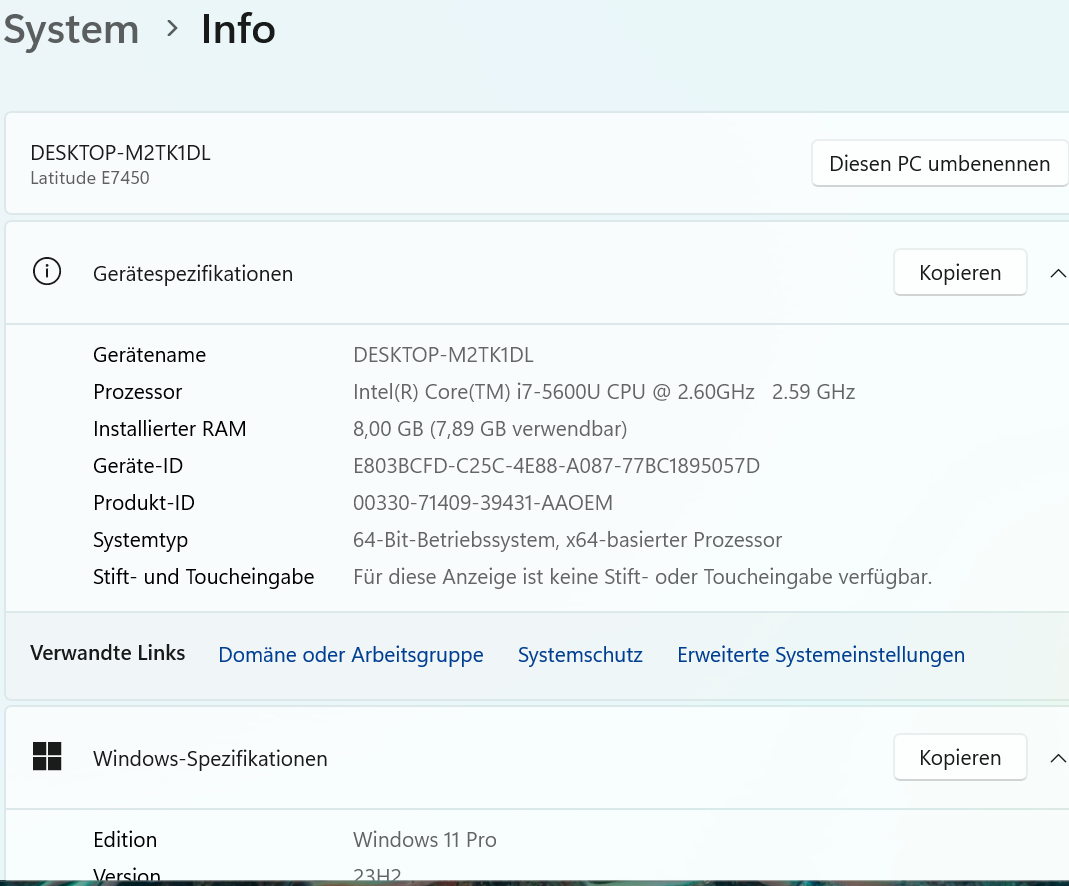The image size is (1069, 886).
Task: Open Domäne oder Arbeitsgruppe link
Action: [350, 655]
